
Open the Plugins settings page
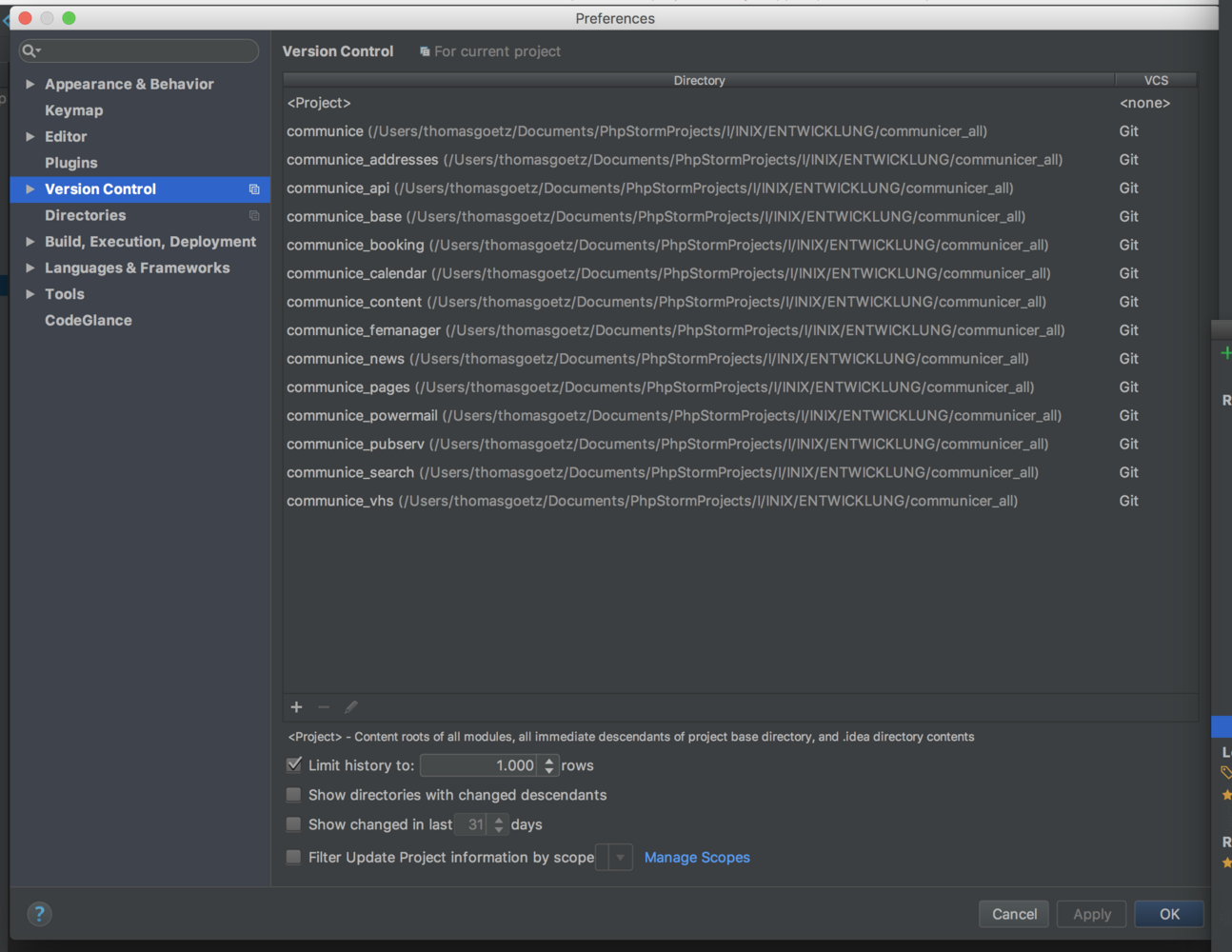coord(70,163)
